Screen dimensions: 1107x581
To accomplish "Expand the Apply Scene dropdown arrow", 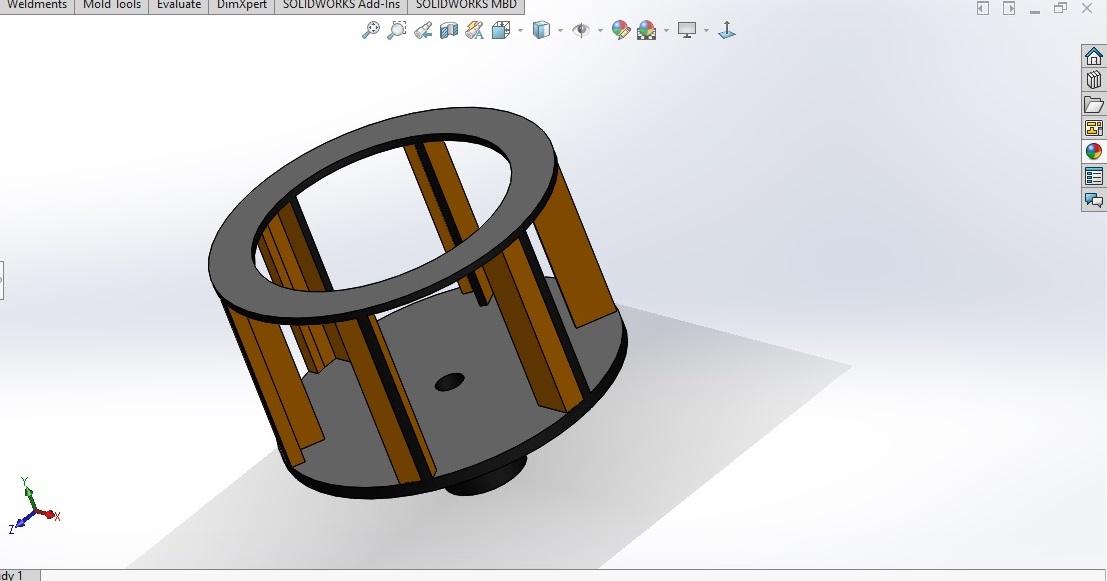I will coord(666,30).
